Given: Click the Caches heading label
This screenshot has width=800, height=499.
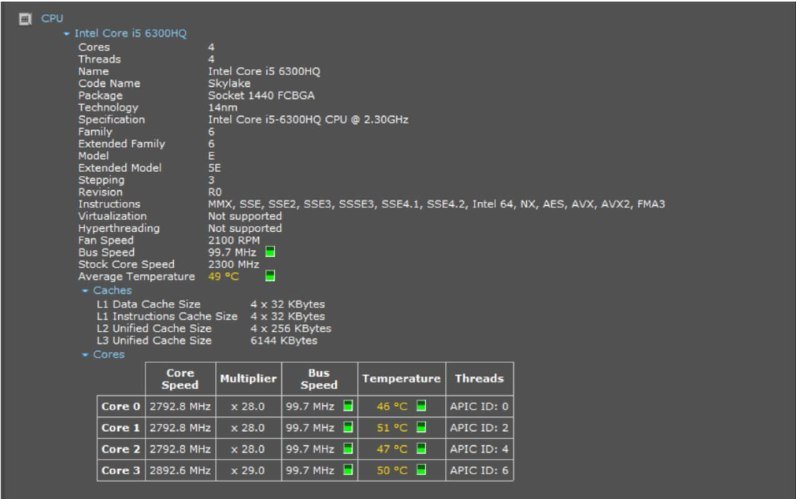Looking at the screenshot, I should [x=112, y=290].
